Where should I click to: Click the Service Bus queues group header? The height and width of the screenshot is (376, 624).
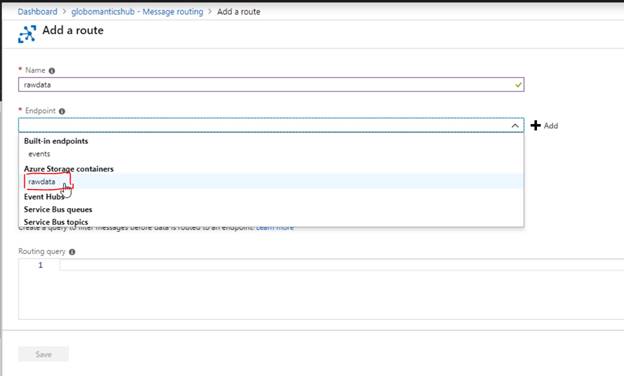click(x=58, y=209)
